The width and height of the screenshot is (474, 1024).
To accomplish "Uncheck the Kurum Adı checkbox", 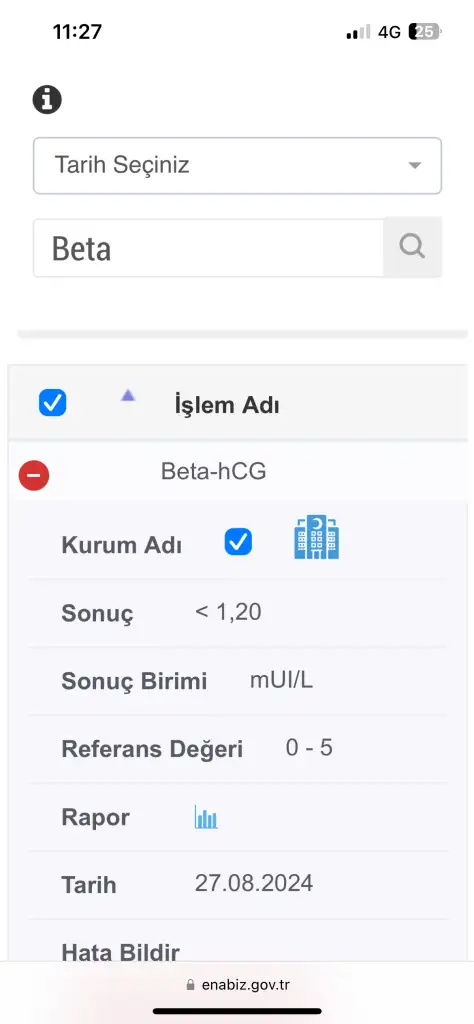I will (x=238, y=542).
